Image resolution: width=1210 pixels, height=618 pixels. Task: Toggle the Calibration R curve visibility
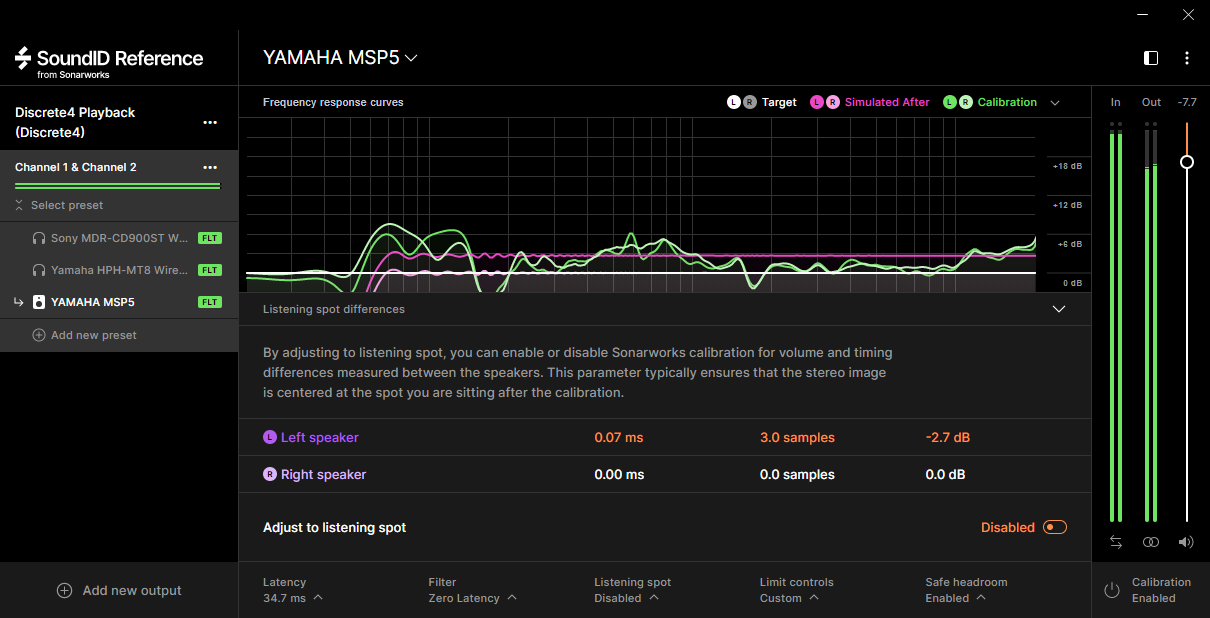click(x=965, y=102)
